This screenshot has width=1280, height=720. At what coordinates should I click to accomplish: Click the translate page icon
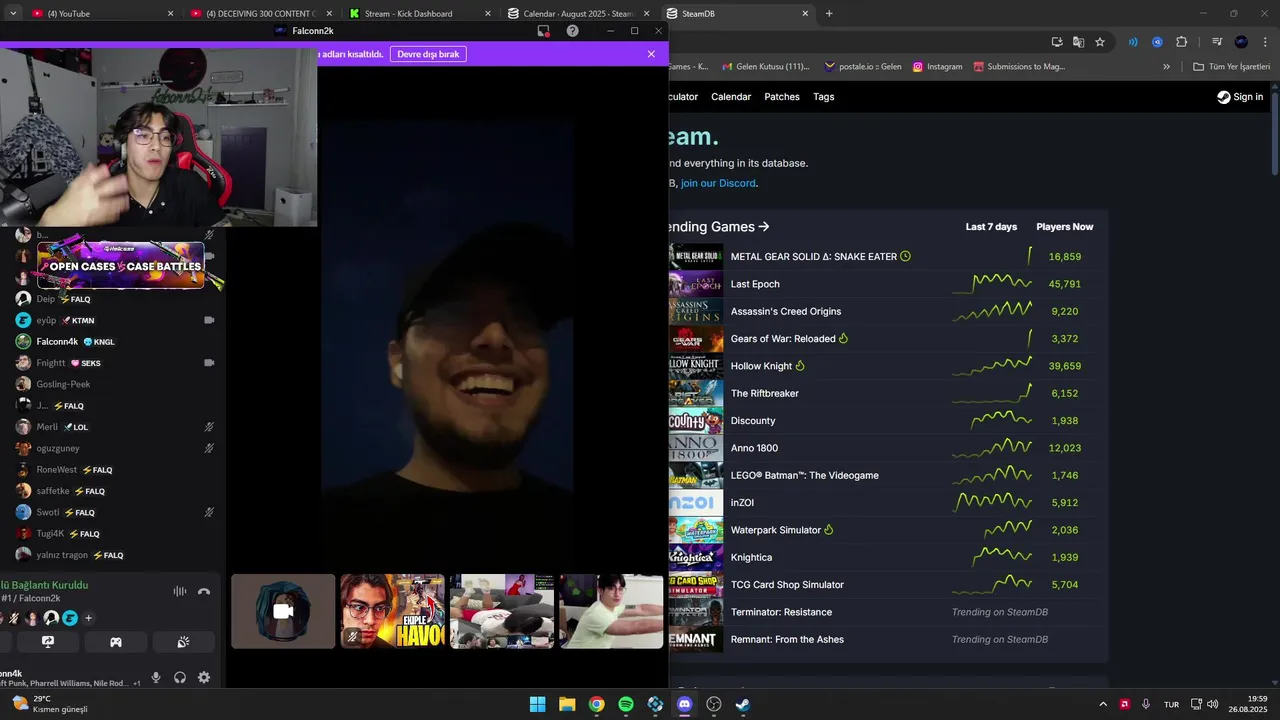1078,42
